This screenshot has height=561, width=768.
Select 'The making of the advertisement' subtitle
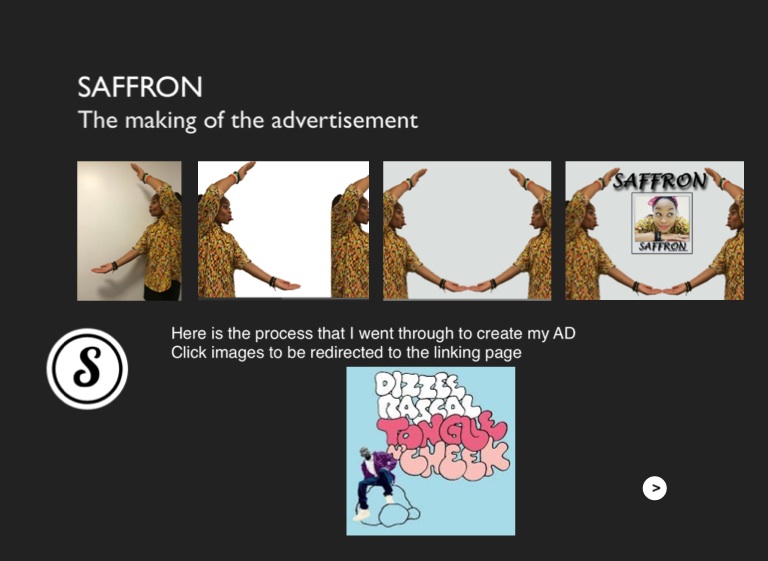248,120
